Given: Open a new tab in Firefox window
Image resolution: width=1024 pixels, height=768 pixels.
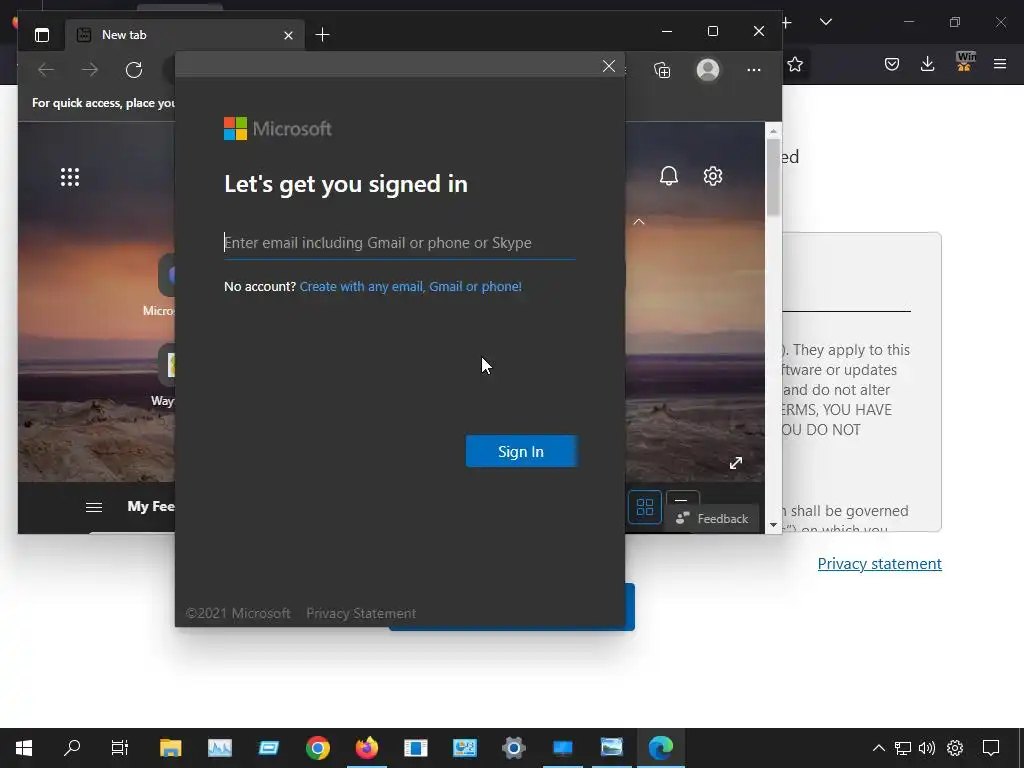Looking at the screenshot, I should [788, 22].
